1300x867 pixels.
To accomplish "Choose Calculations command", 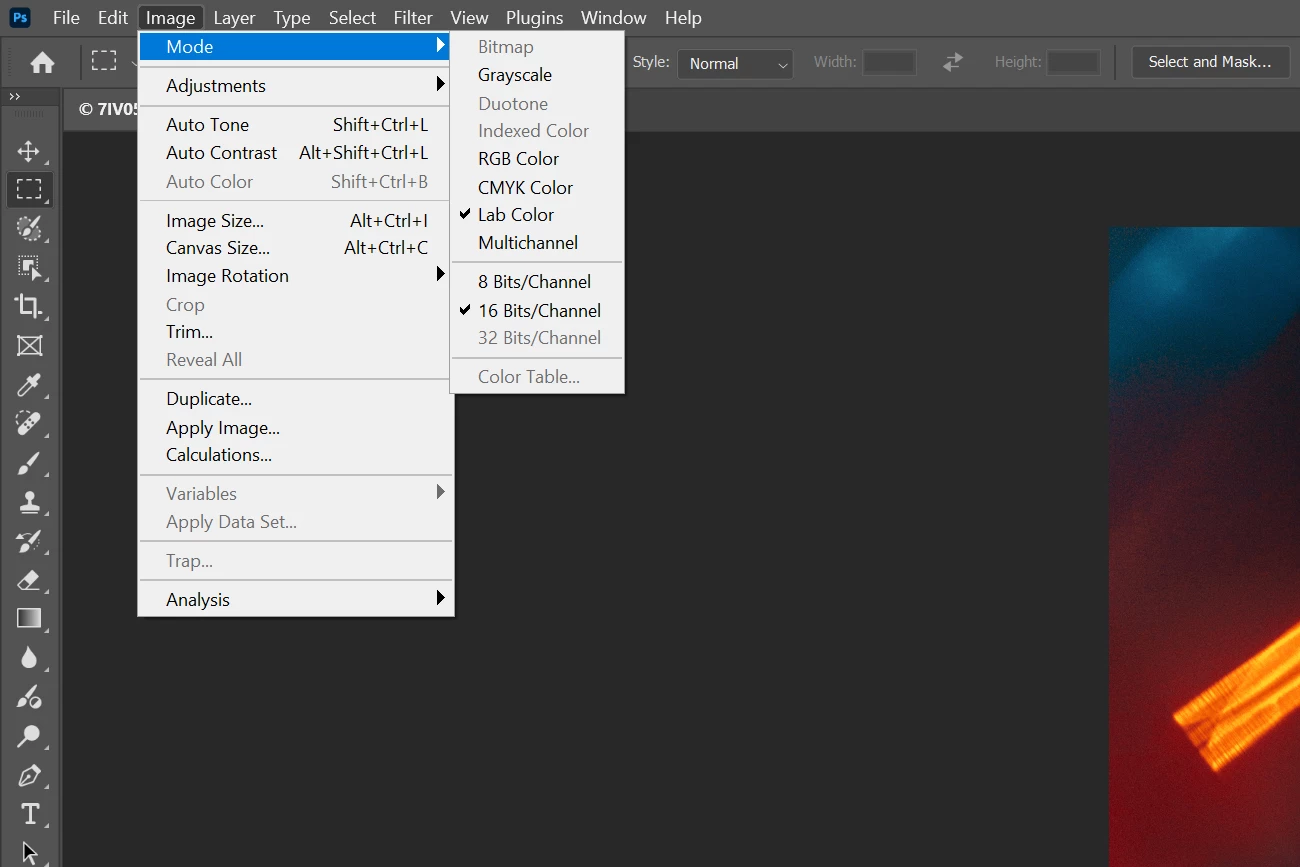I will 296,455.
